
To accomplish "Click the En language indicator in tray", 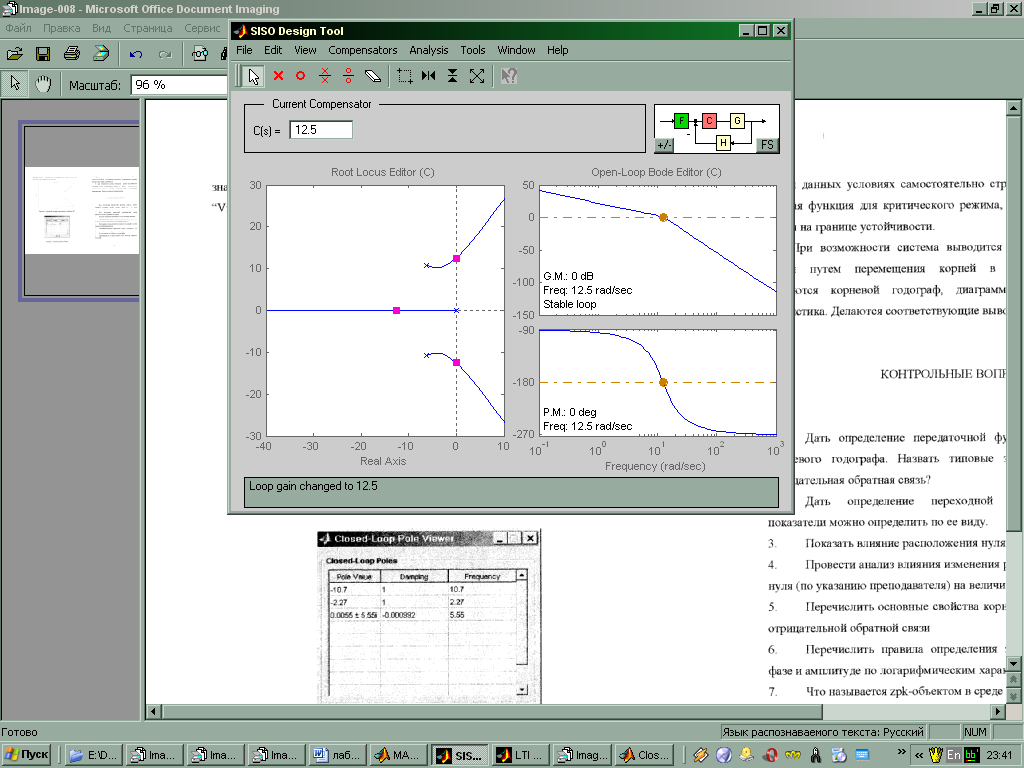I will click(x=953, y=755).
